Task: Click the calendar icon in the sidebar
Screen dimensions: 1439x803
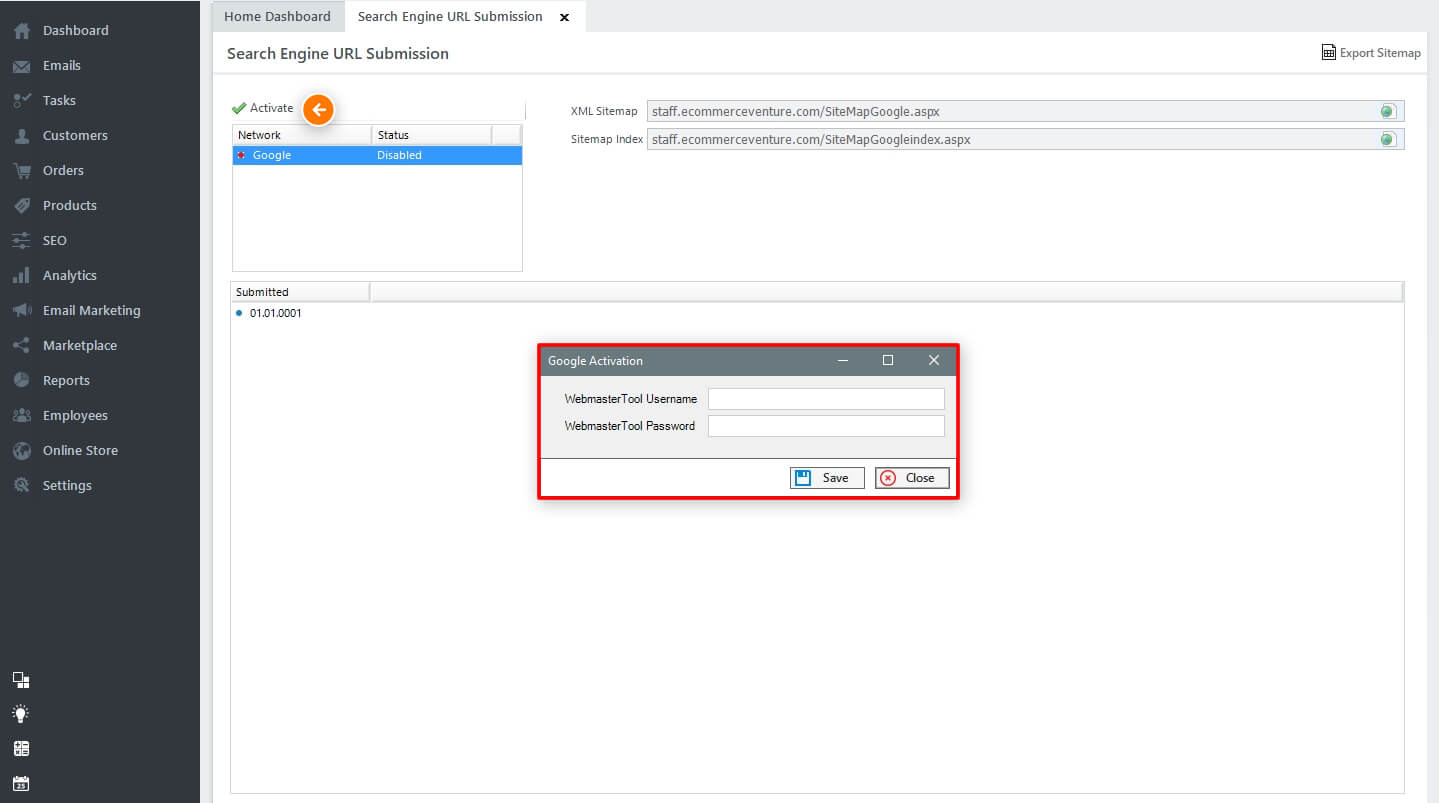Action: pos(21,784)
